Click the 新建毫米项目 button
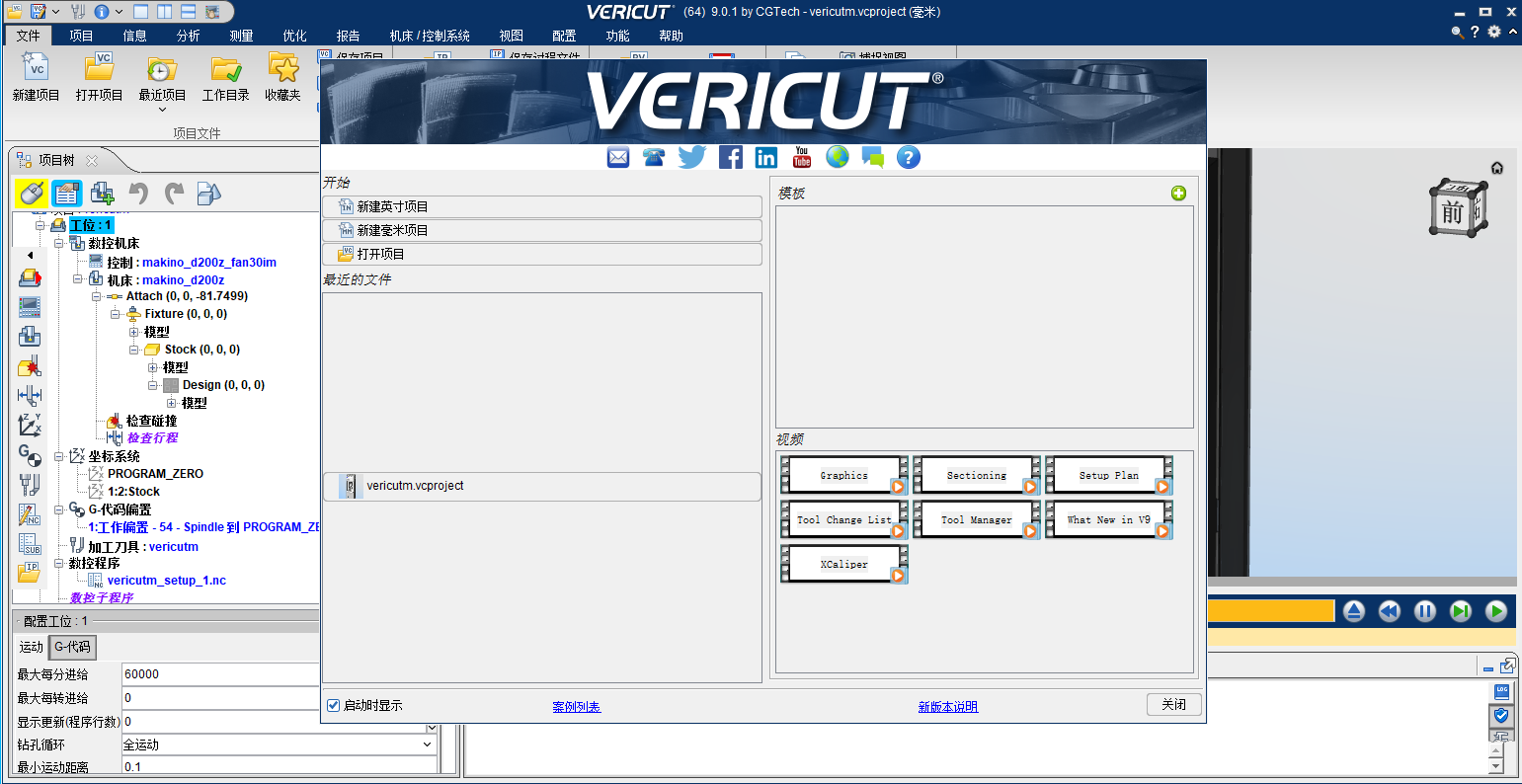The image size is (1522, 784). pos(542,230)
